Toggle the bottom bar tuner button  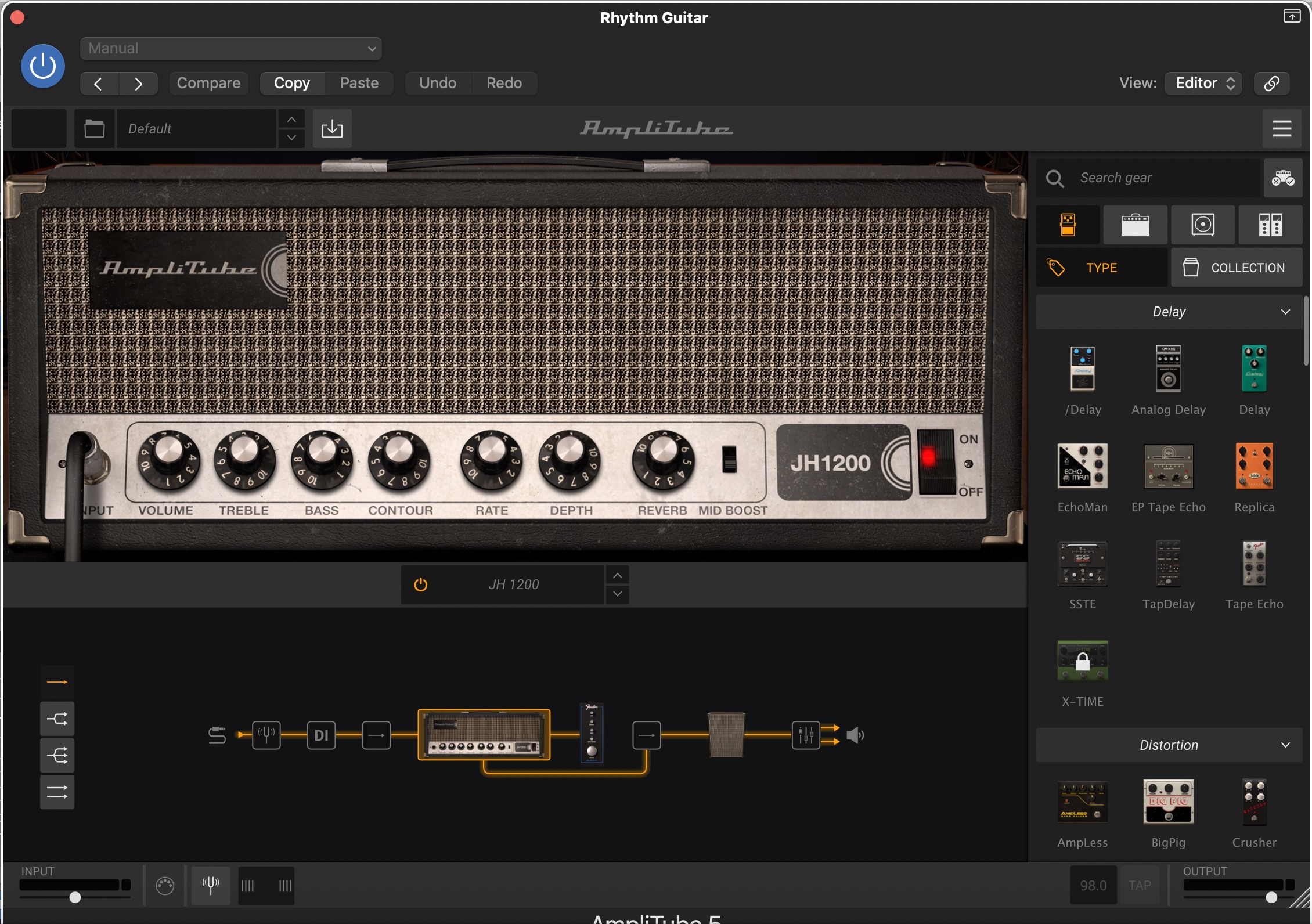[211, 886]
